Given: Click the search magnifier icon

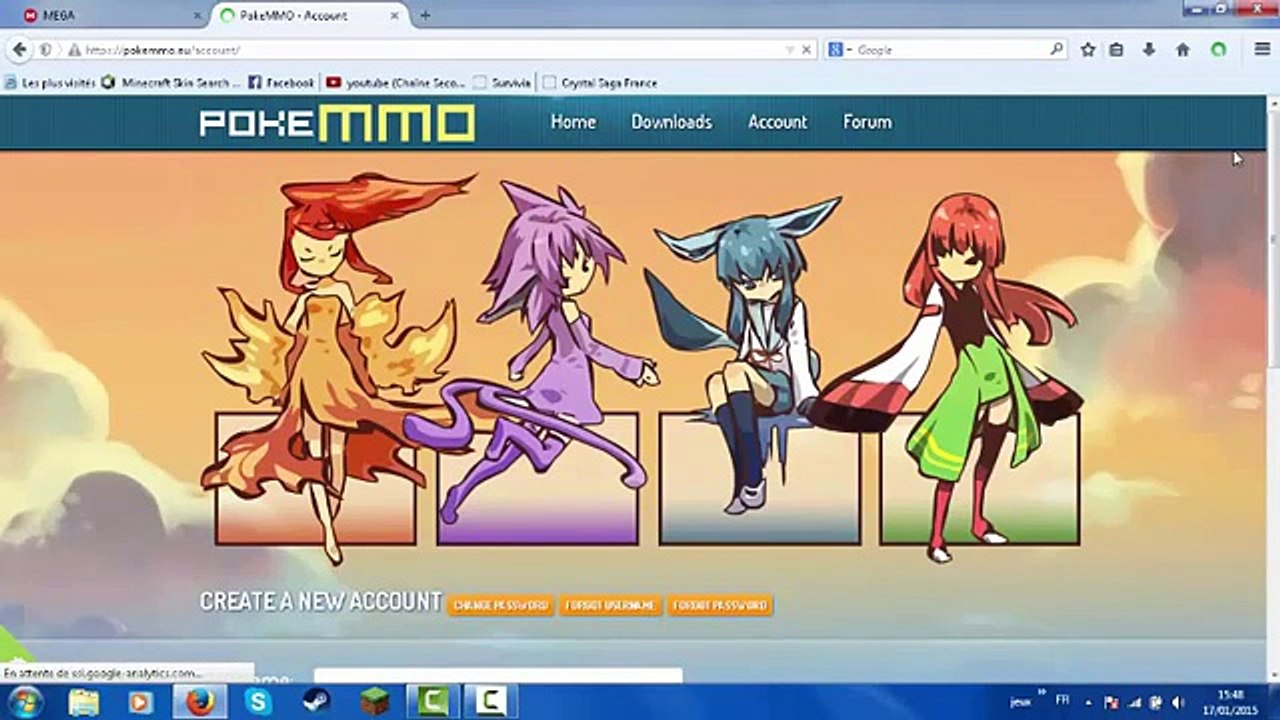Looking at the screenshot, I should tap(1056, 49).
